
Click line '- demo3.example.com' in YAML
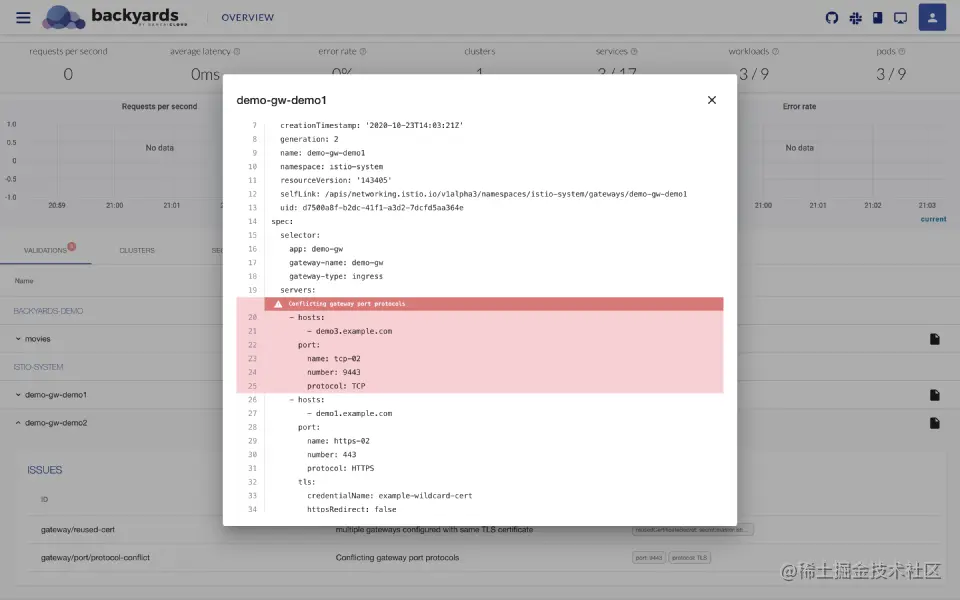350,331
